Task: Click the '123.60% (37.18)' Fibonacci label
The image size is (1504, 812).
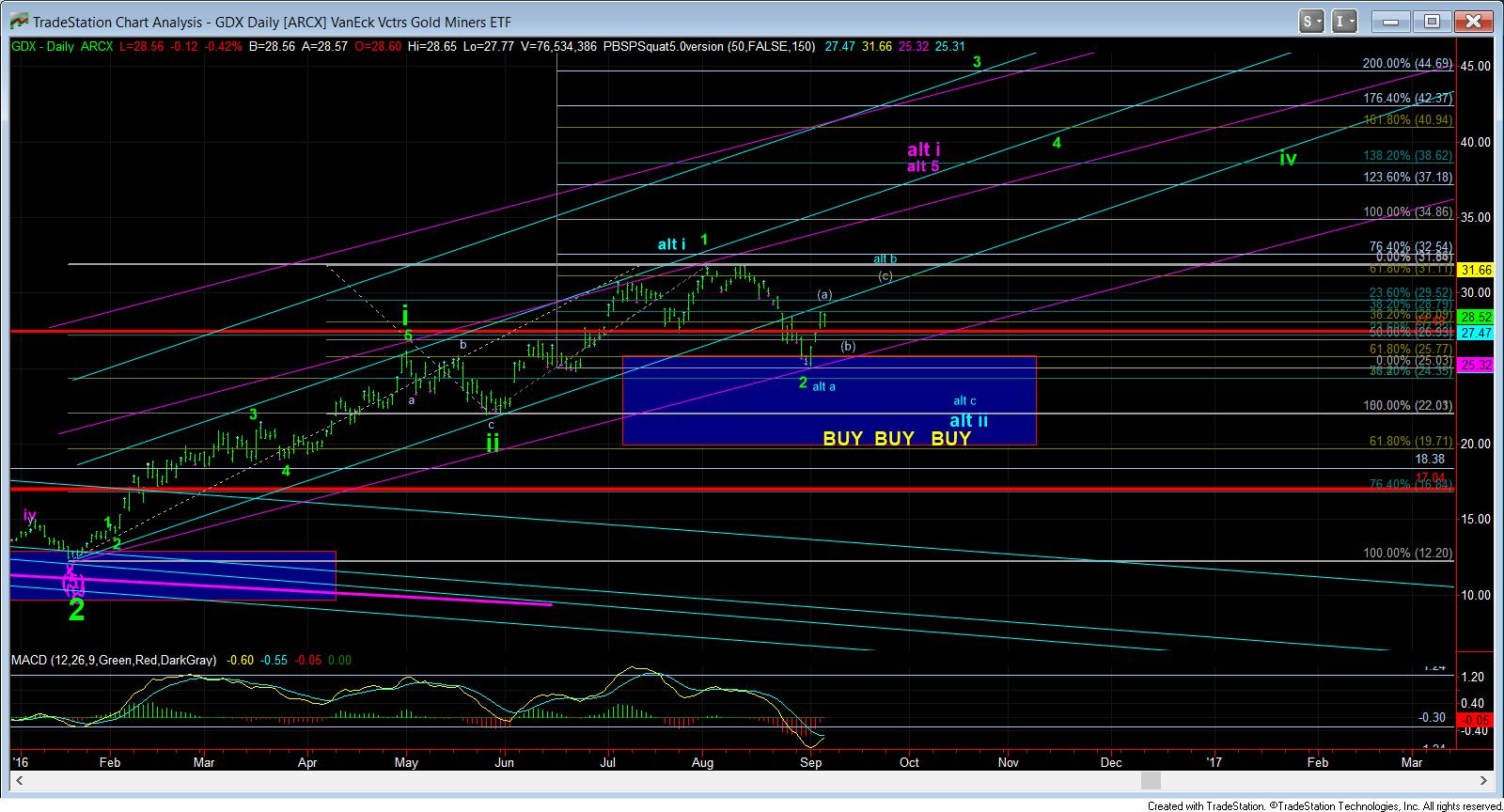Action: [x=1407, y=177]
